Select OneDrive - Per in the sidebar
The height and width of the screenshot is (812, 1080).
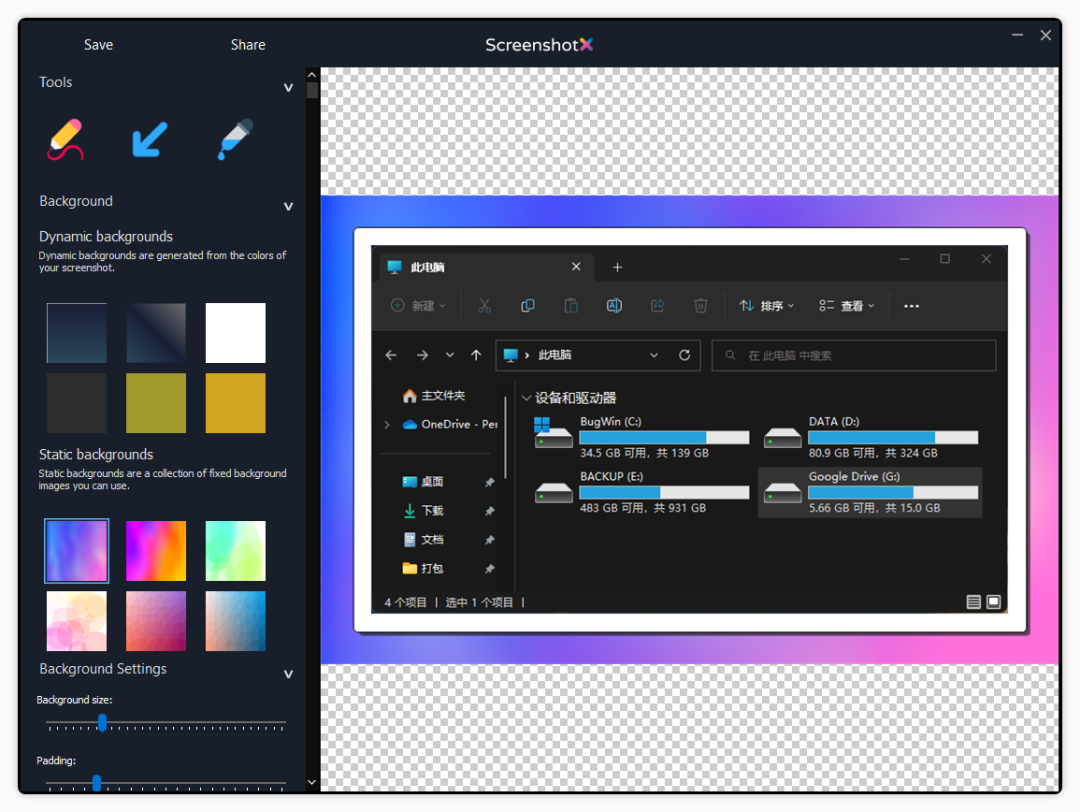(x=450, y=425)
